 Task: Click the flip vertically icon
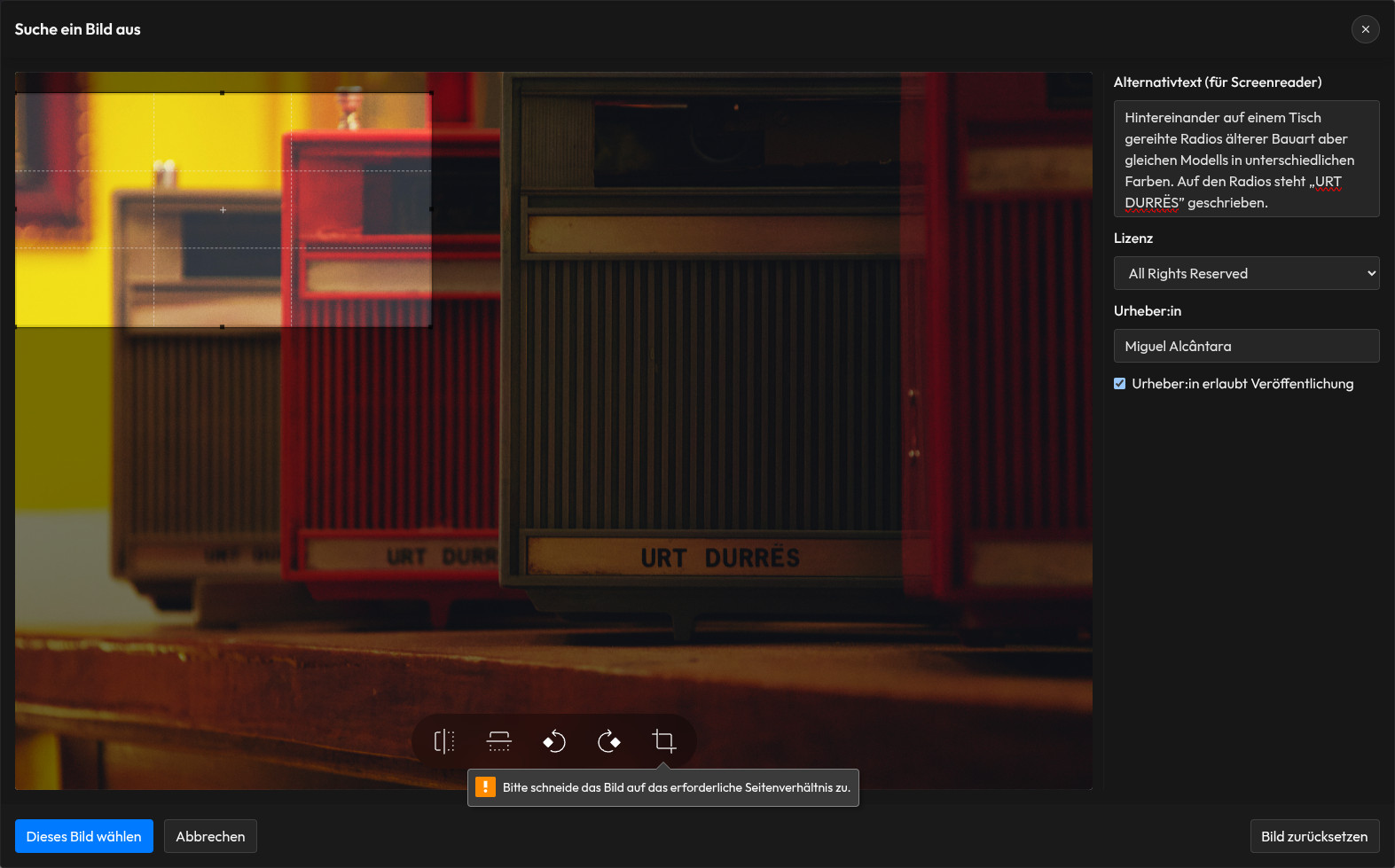499,741
